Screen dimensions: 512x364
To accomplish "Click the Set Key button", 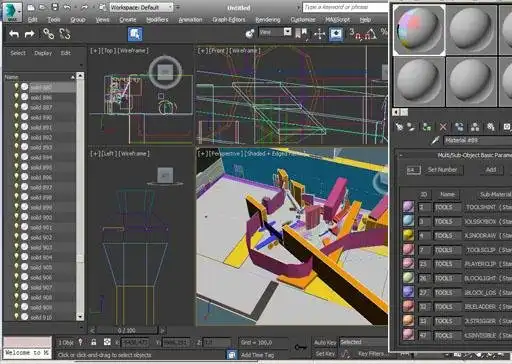I will tap(325, 354).
